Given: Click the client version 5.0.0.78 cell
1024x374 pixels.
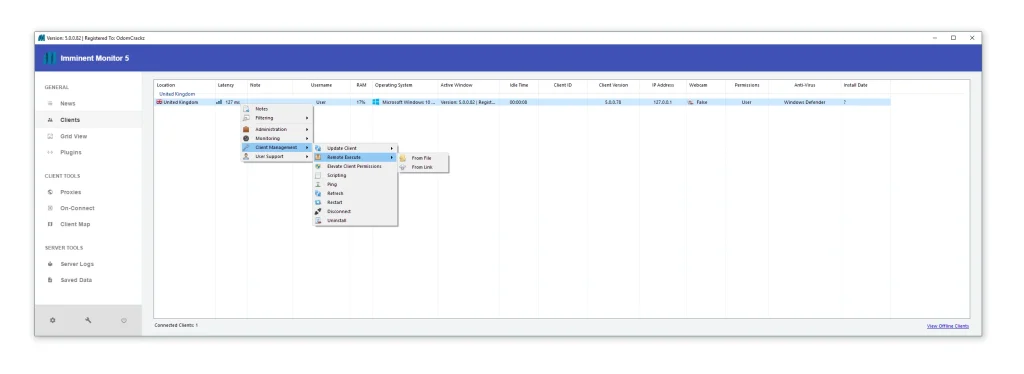Looking at the screenshot, I should tap(613, 102).
